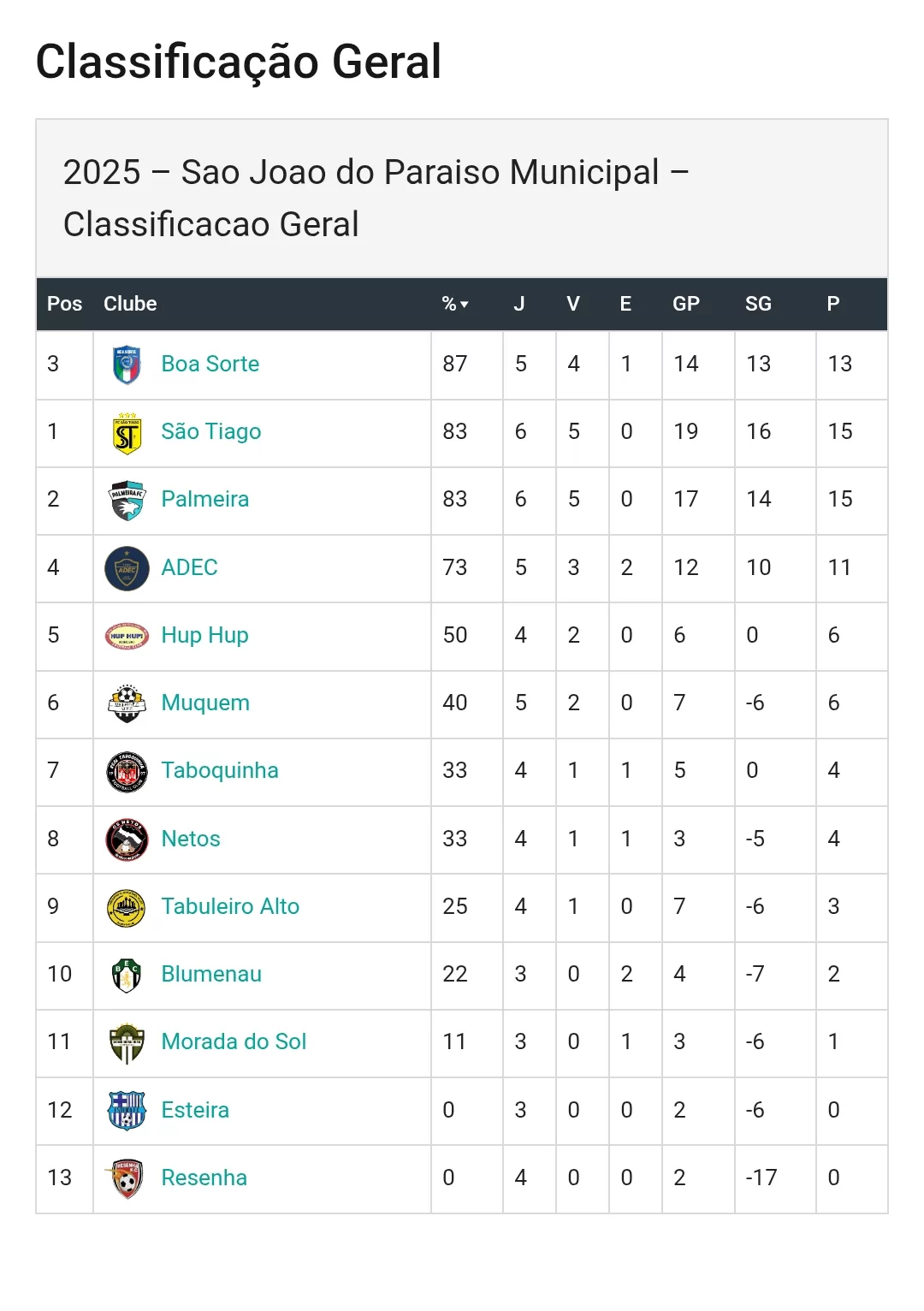This screenshot has width=924, height=1311.
Task: Click the Netos team crest
Action: [x=127, y=839]
